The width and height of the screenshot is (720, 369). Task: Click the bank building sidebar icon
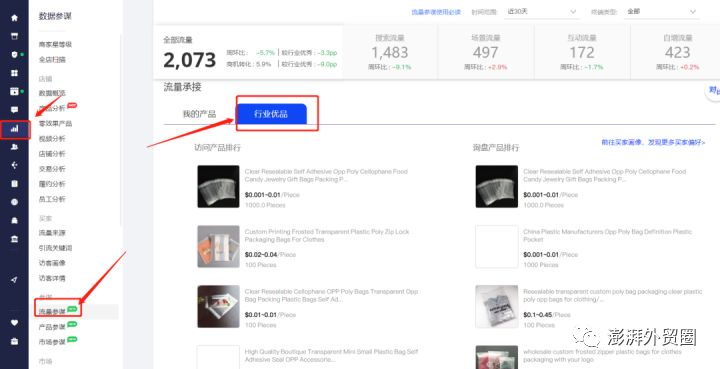coord(14,239)
